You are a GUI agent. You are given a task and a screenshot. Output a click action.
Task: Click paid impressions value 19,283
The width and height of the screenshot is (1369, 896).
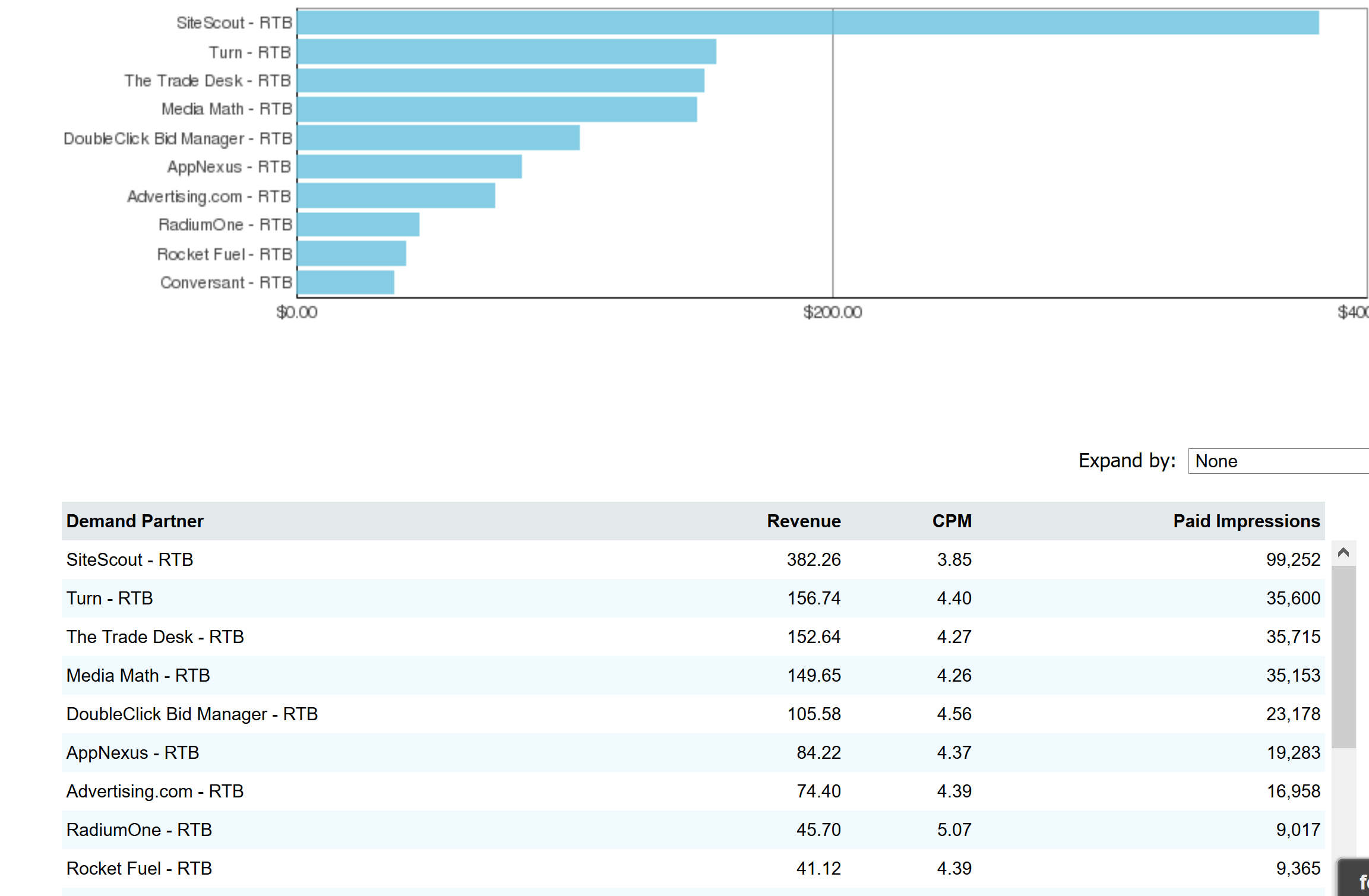1293,752
